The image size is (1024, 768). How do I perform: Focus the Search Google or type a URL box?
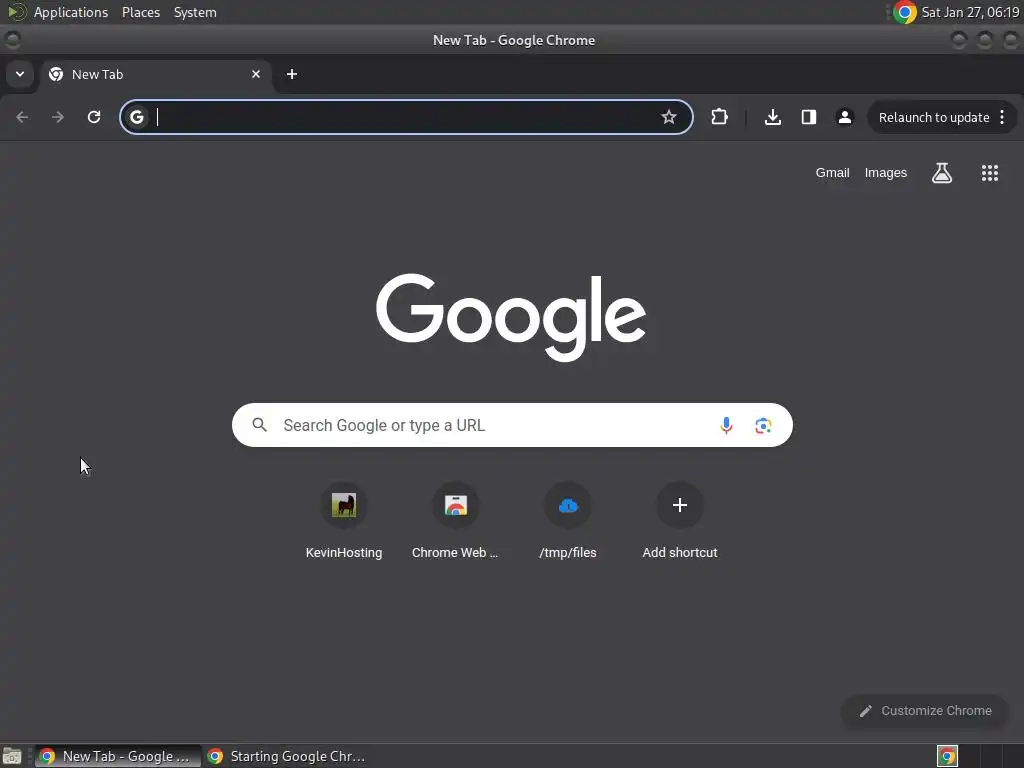(x=512, y=425)
